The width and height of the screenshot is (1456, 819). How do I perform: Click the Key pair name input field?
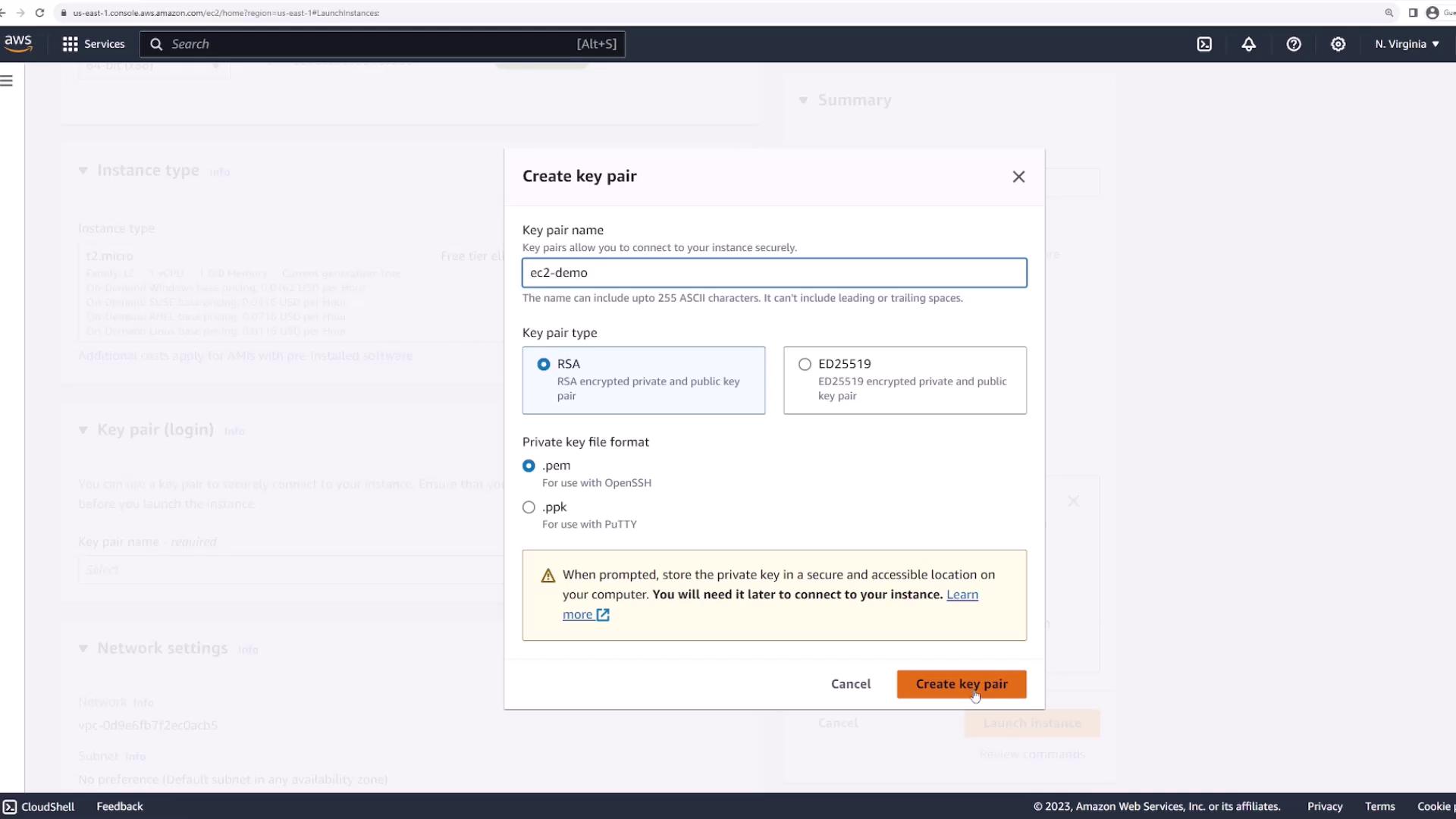(774, 273)
